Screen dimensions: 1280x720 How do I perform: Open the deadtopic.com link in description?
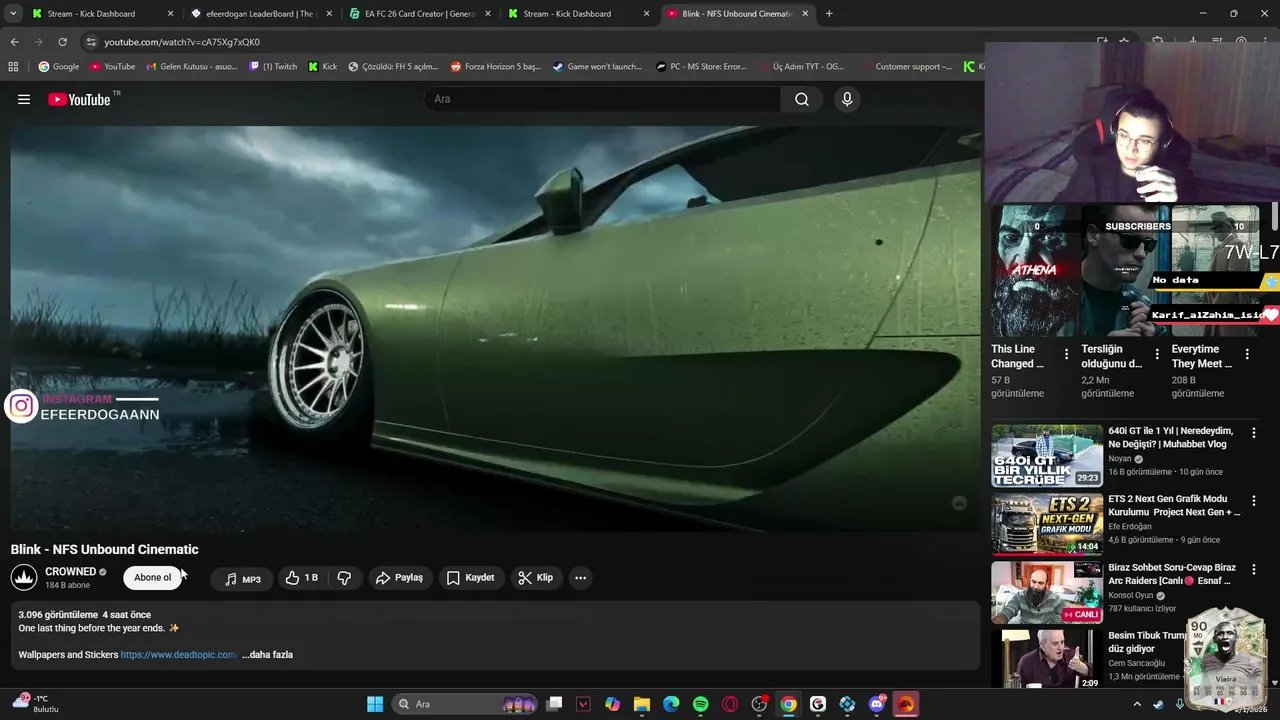(180, 655)
